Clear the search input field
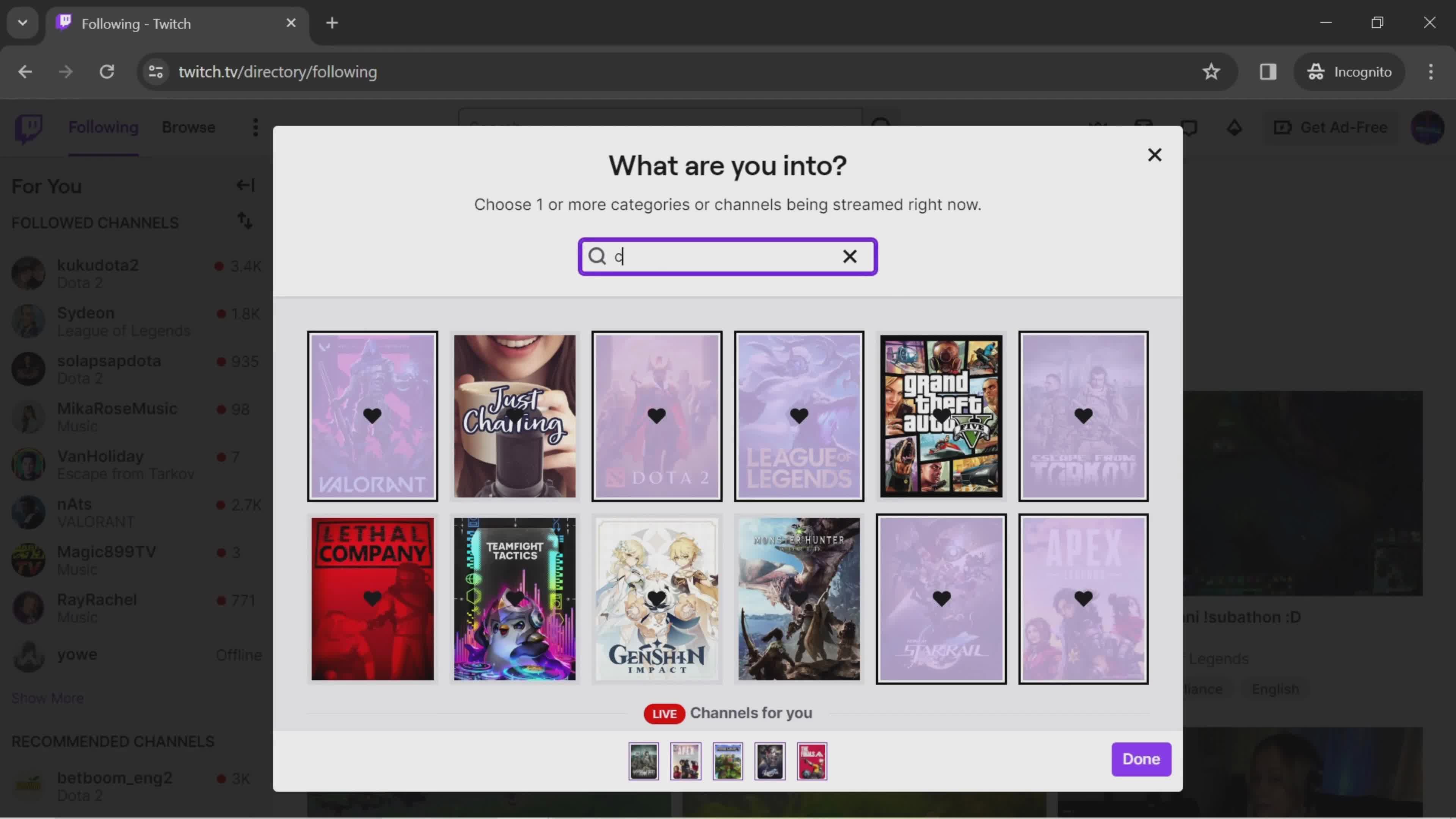The height and width of the screenshot is (819, 1456). [x=850, y=256]
